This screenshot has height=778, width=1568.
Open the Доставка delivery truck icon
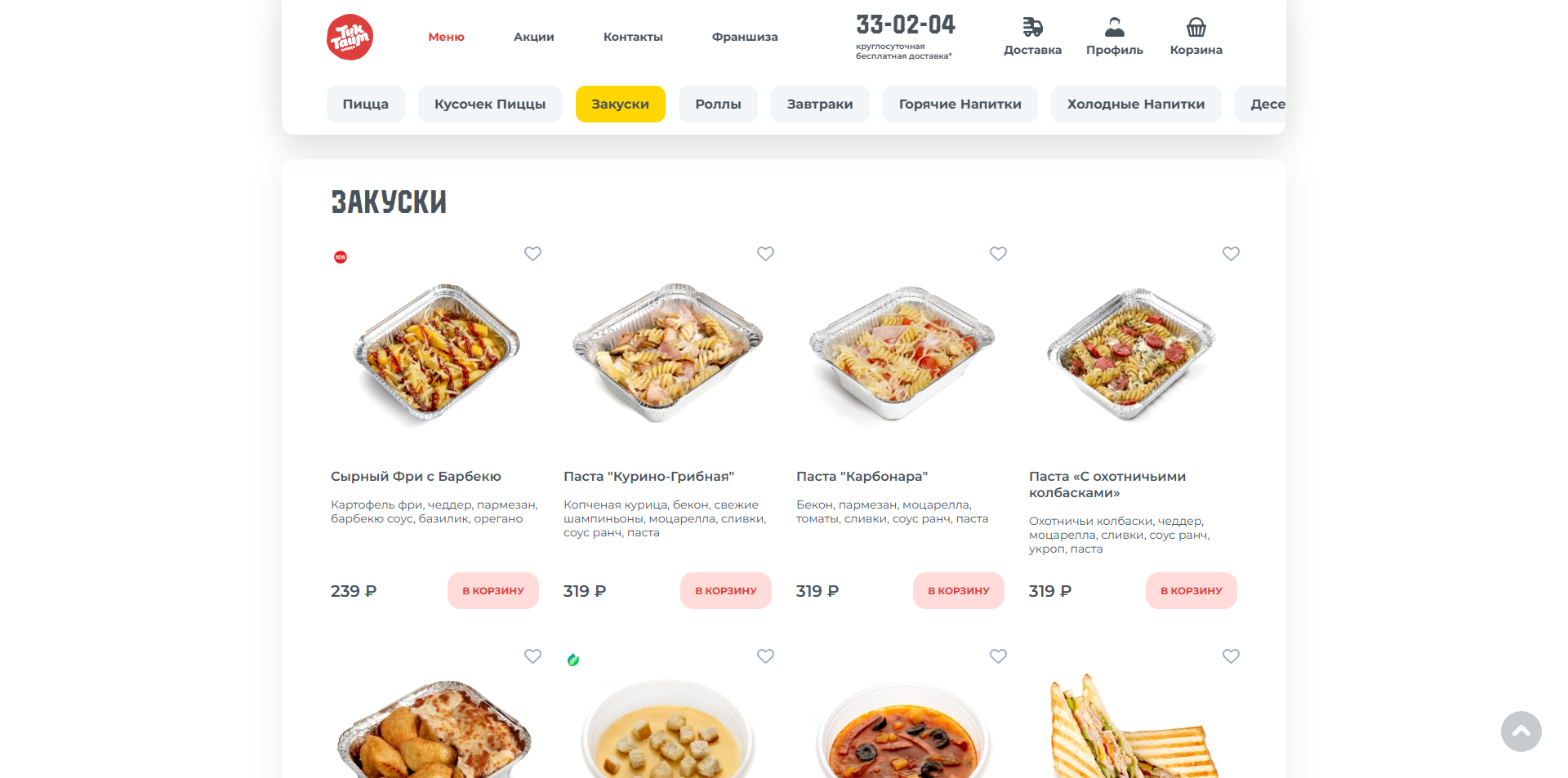point(1032,27)
